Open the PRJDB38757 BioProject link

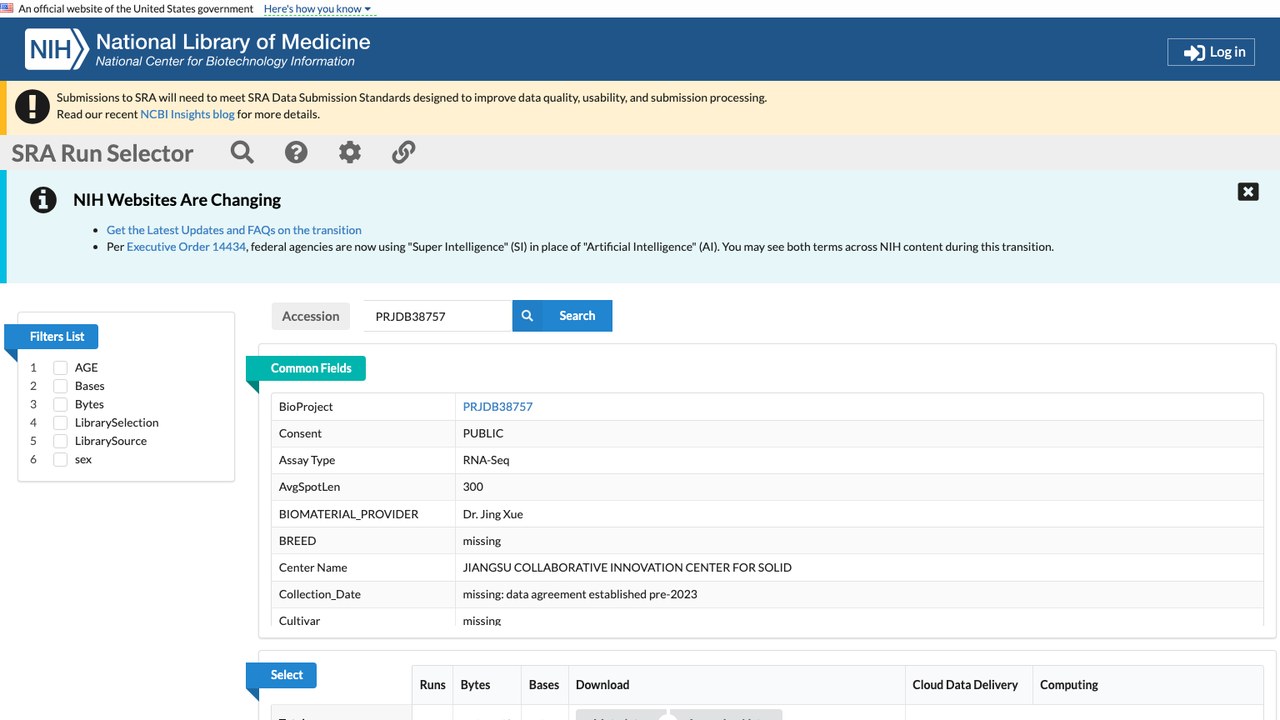click(x=498, y=407)
